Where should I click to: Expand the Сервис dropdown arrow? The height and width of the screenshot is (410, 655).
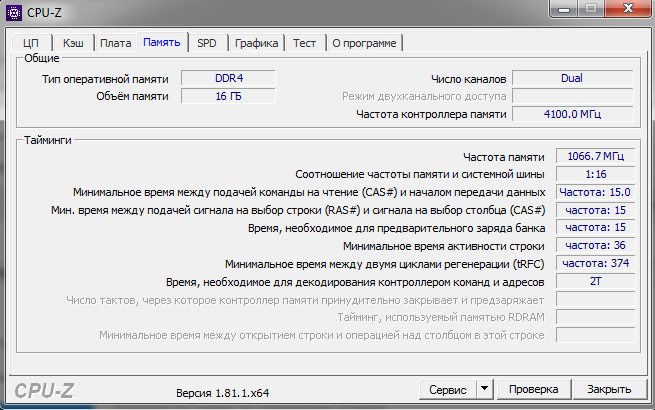[485, 390]
